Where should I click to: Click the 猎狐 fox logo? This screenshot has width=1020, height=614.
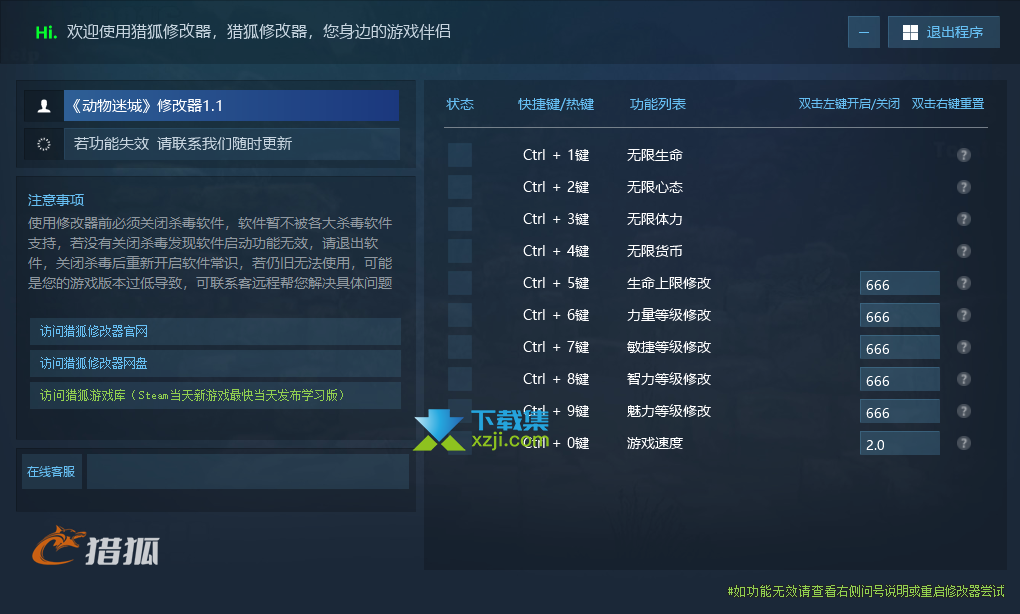96,546
